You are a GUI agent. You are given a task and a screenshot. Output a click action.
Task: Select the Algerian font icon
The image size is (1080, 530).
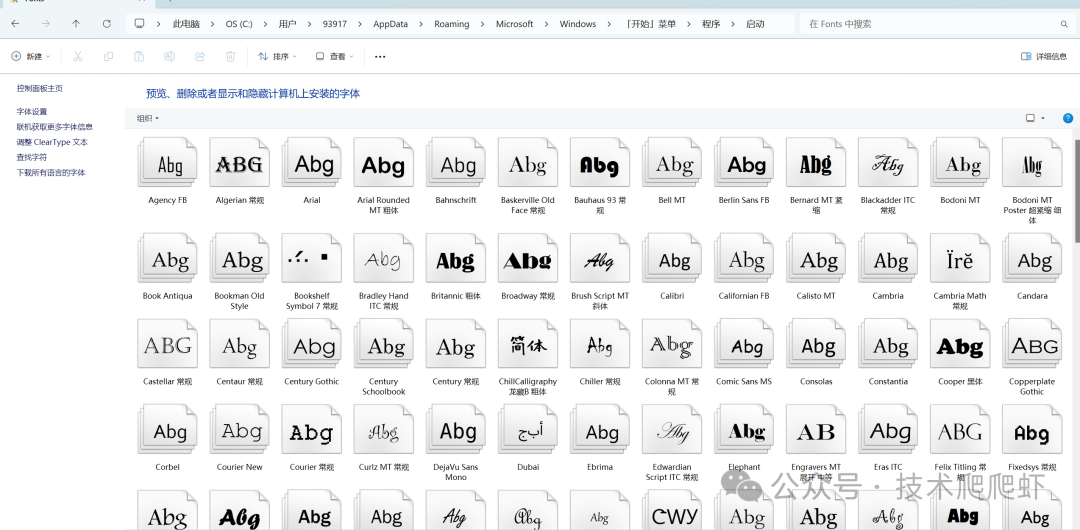(x=240, y=163)
